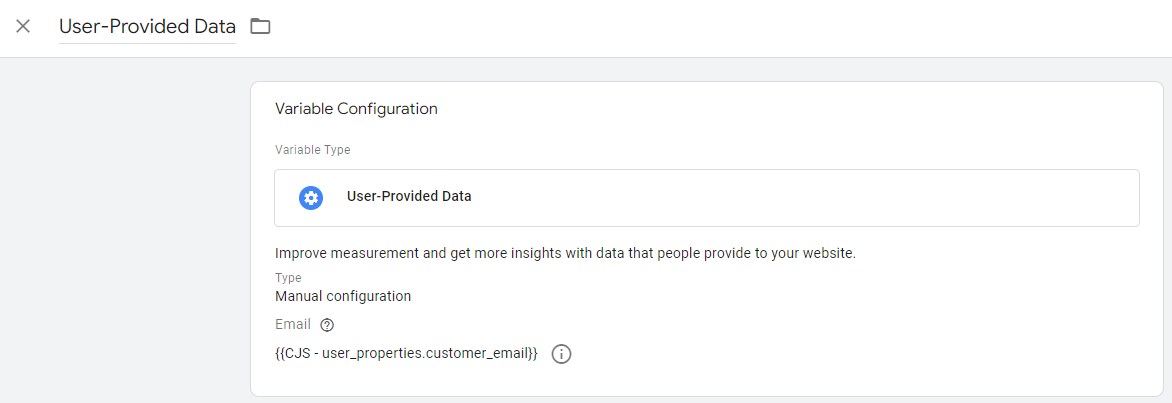Image resolution: width=1172 pixels, height=403 pixels.
Task: Click the Manual configuration type value
Action: 343,296
